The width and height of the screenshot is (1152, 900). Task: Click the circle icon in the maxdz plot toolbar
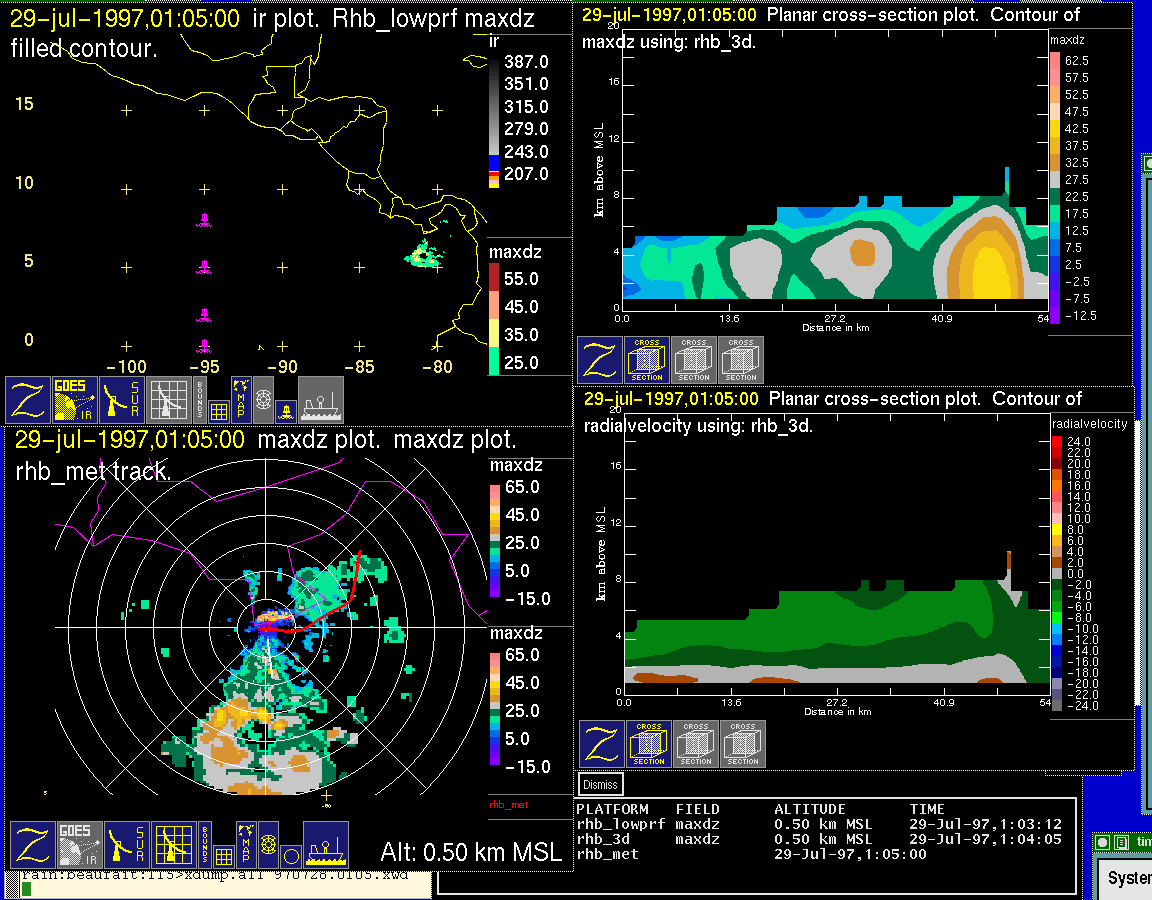coord(290,856)
